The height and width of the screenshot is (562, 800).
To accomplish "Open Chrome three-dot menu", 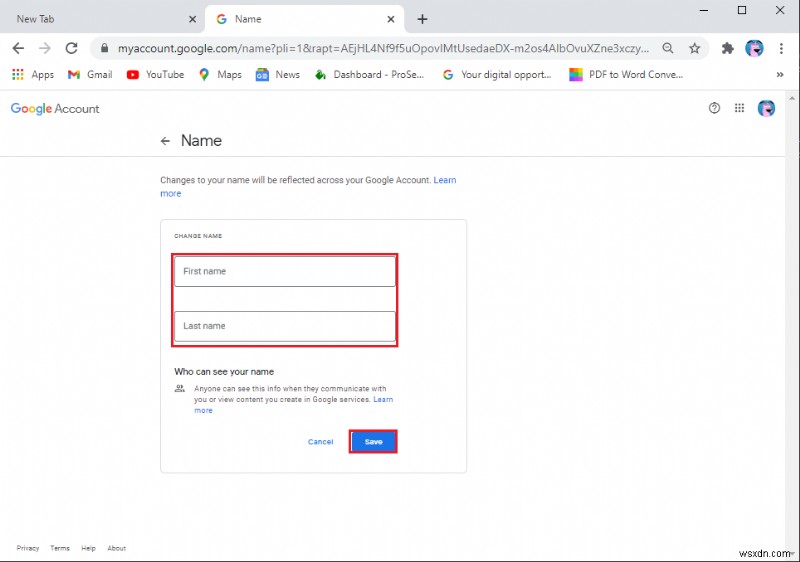I will pyautogui.click(x=781, y=48).
